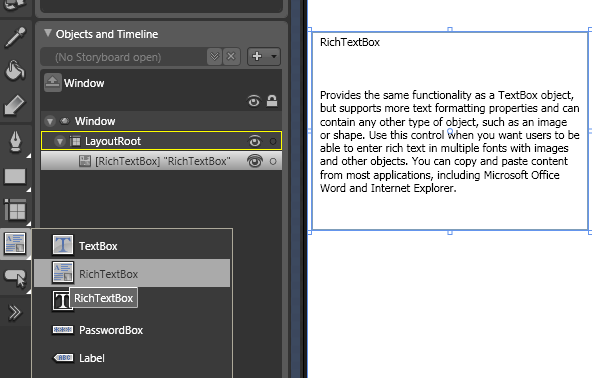Viewport: 592px width, 378px height.
Task: Select RichTextBox entry in the tool flyout
Action: 132,273
